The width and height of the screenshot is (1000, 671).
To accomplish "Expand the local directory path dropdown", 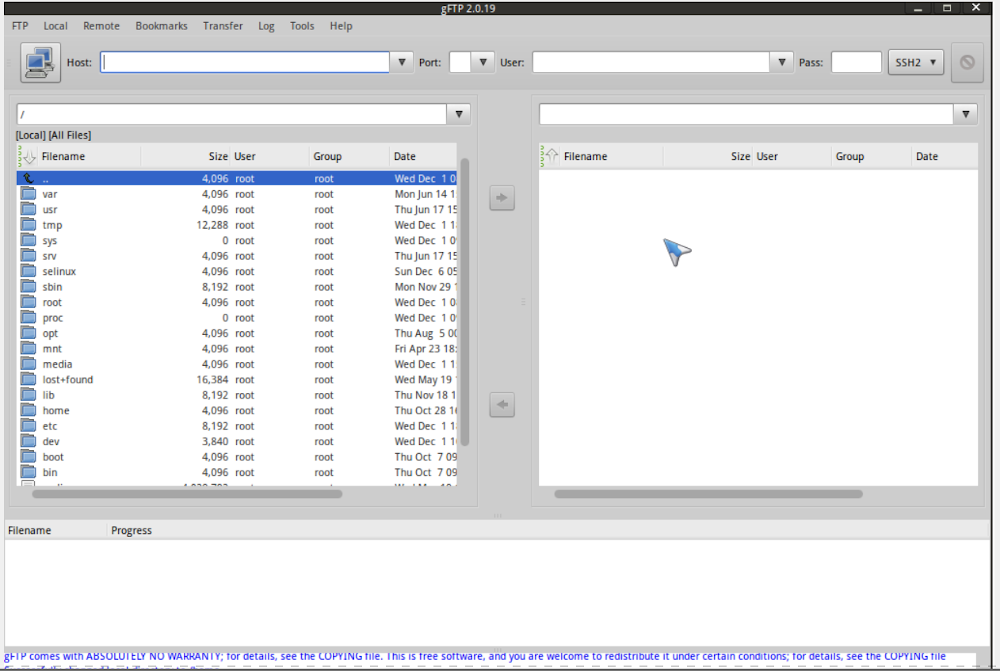I will pos(459,114).
